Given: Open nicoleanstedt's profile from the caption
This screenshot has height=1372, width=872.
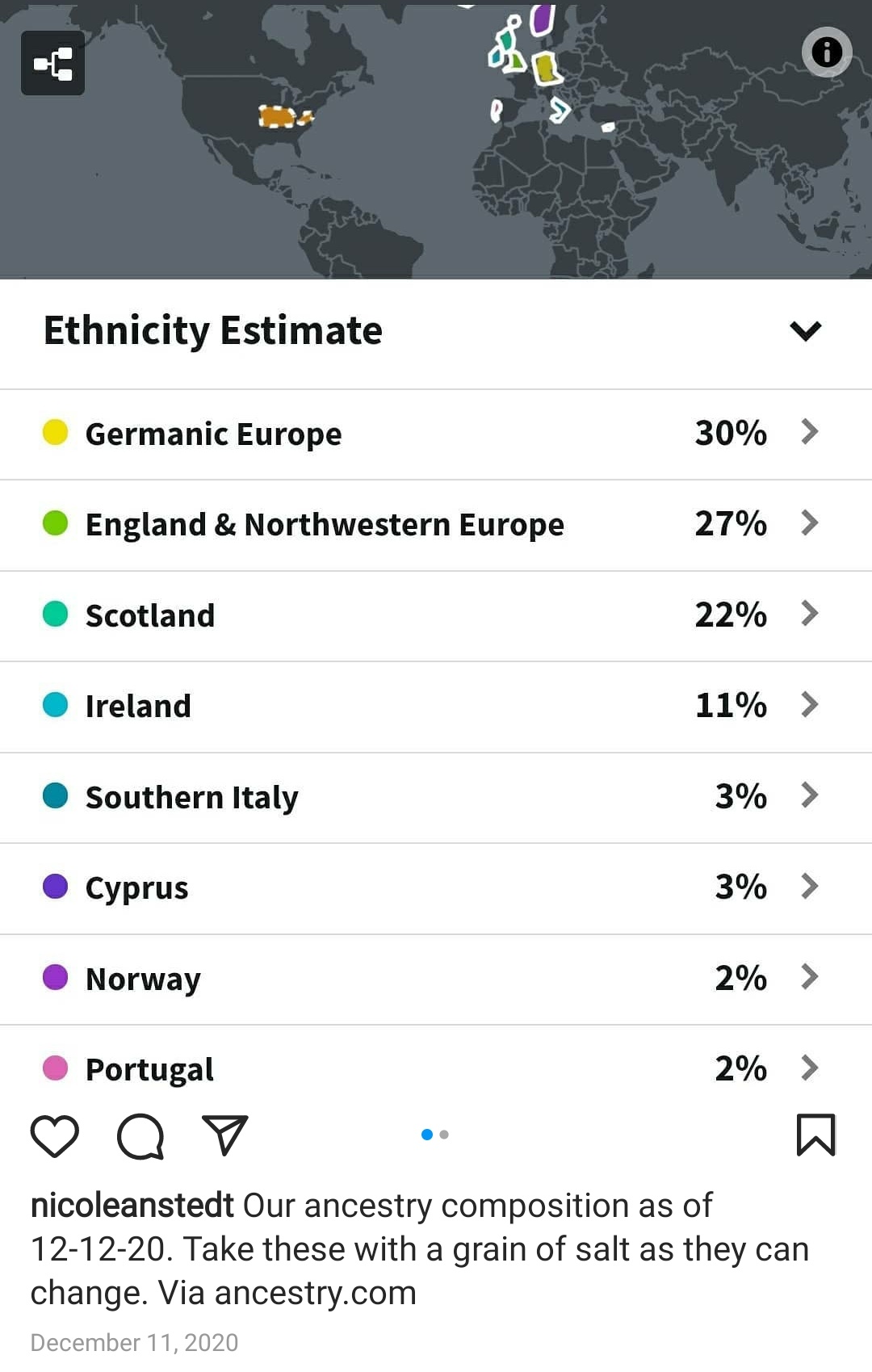Looking at the screenshot, I should pyautogui.click(x=132, y=1206).
